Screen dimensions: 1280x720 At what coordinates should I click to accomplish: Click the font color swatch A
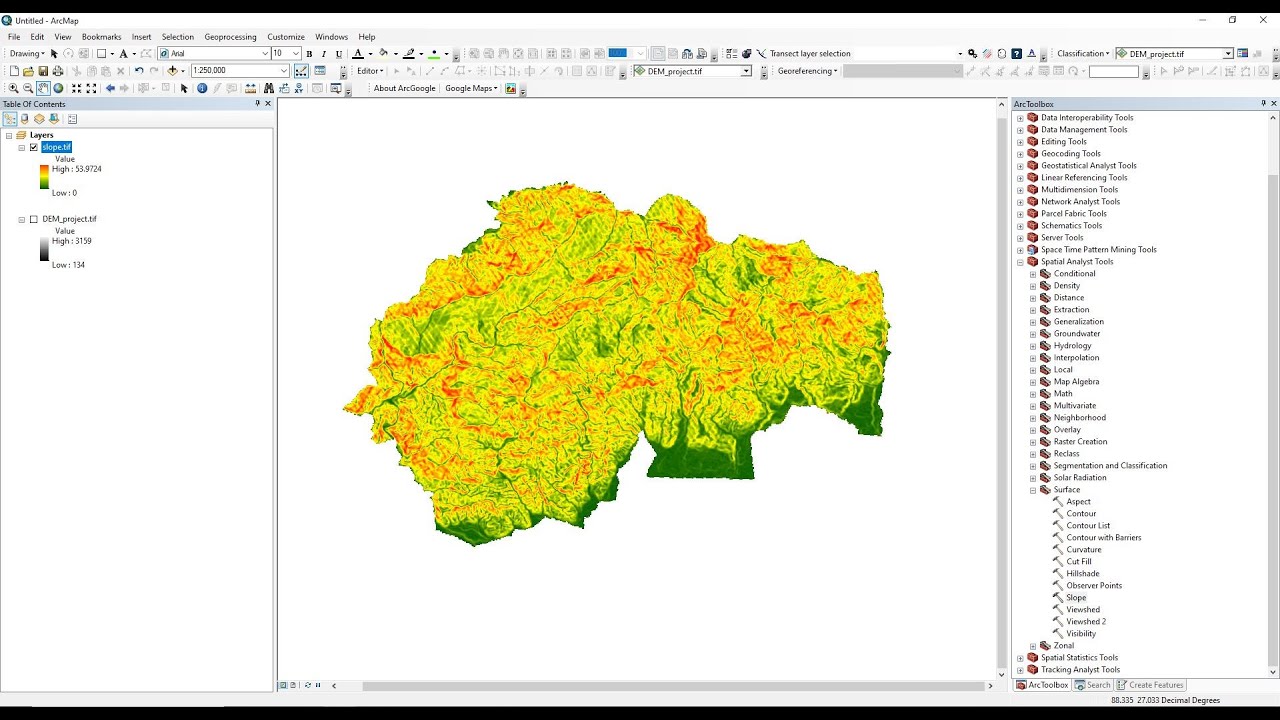[358, 54]
